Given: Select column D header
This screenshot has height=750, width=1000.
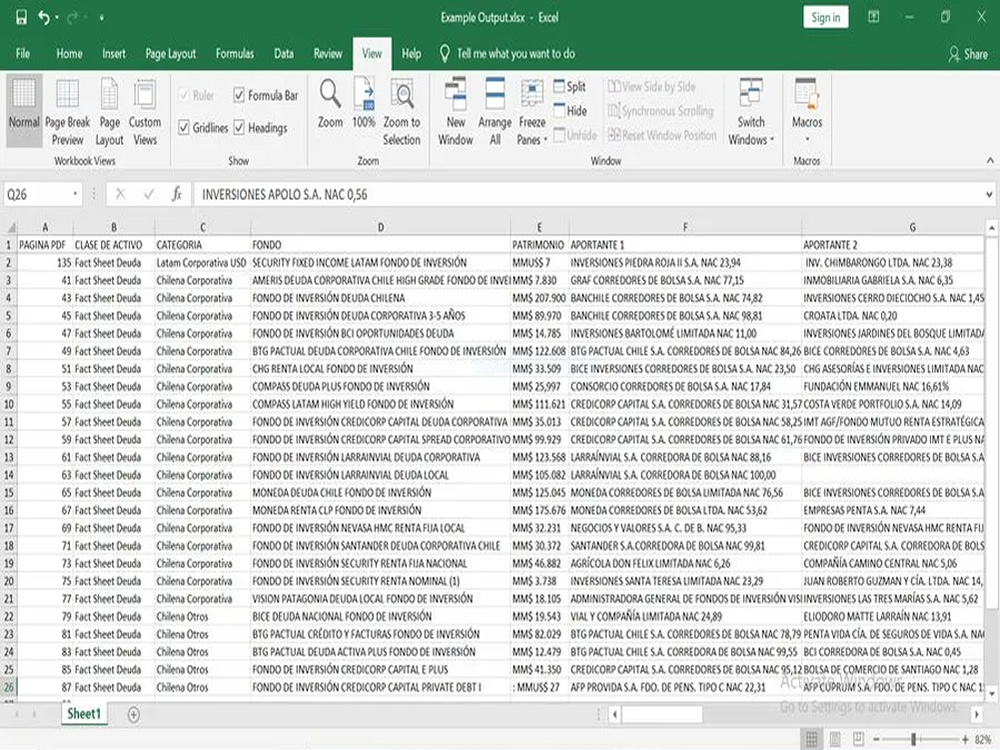Looking at the screenshot, I should tap(381, 227).
